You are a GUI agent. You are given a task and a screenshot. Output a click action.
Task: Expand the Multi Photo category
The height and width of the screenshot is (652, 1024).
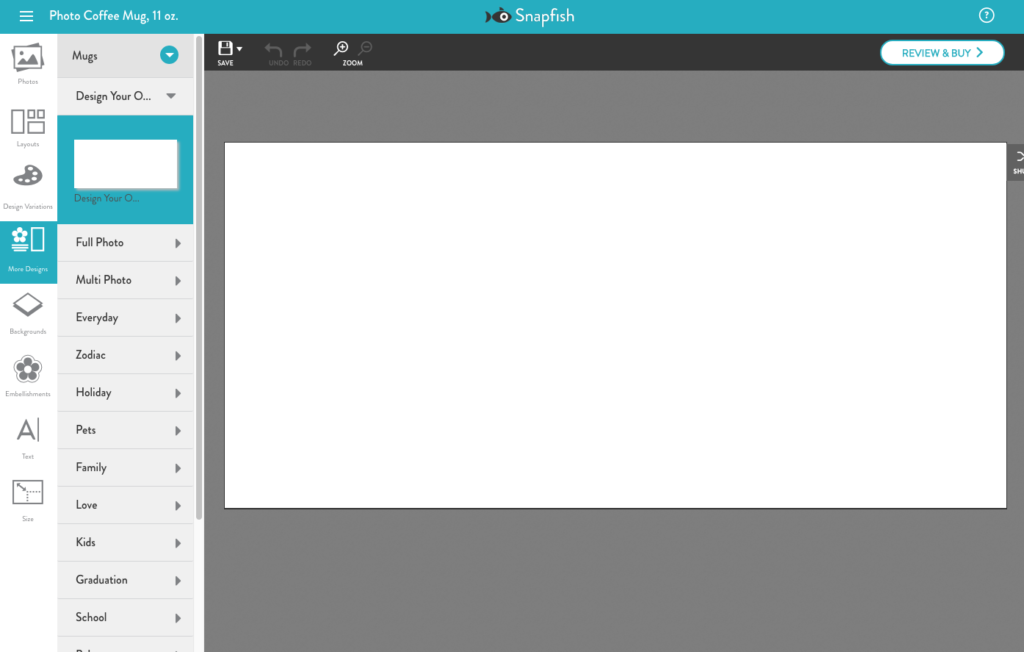(x=125, y=280)
